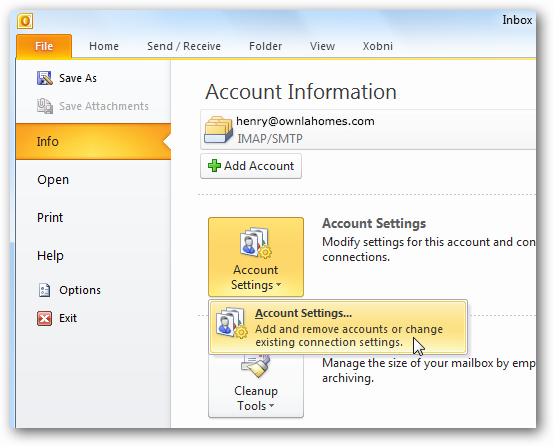The height and width of the screenshot is (446, 554).
Task: Click the Account Settings menu item icon
Action: 231,323
